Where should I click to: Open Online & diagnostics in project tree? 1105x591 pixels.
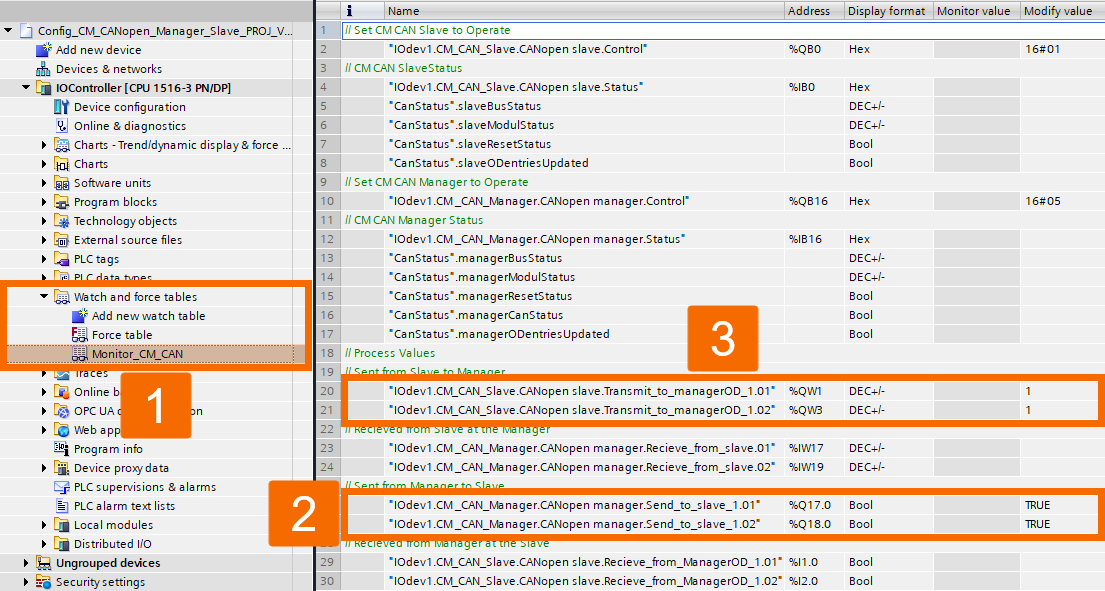coord(130,125)
